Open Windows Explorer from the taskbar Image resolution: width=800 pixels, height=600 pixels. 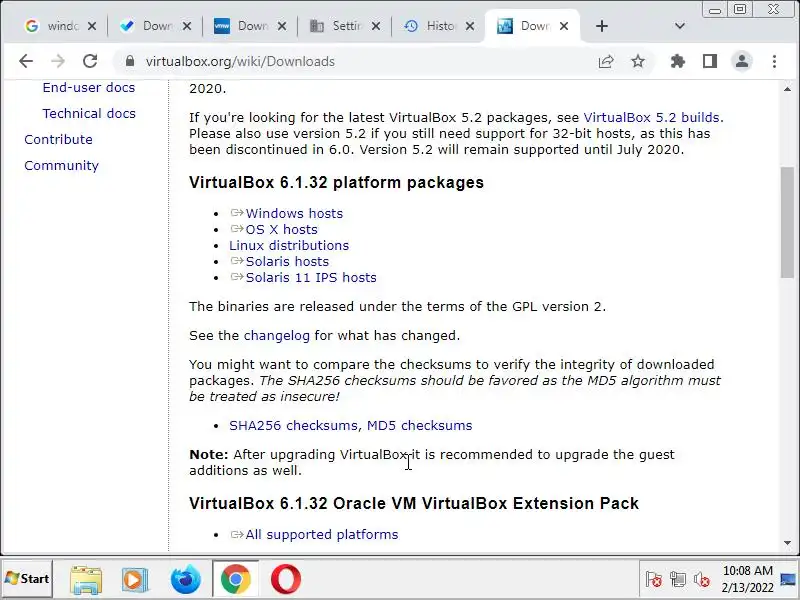[86, 579]
